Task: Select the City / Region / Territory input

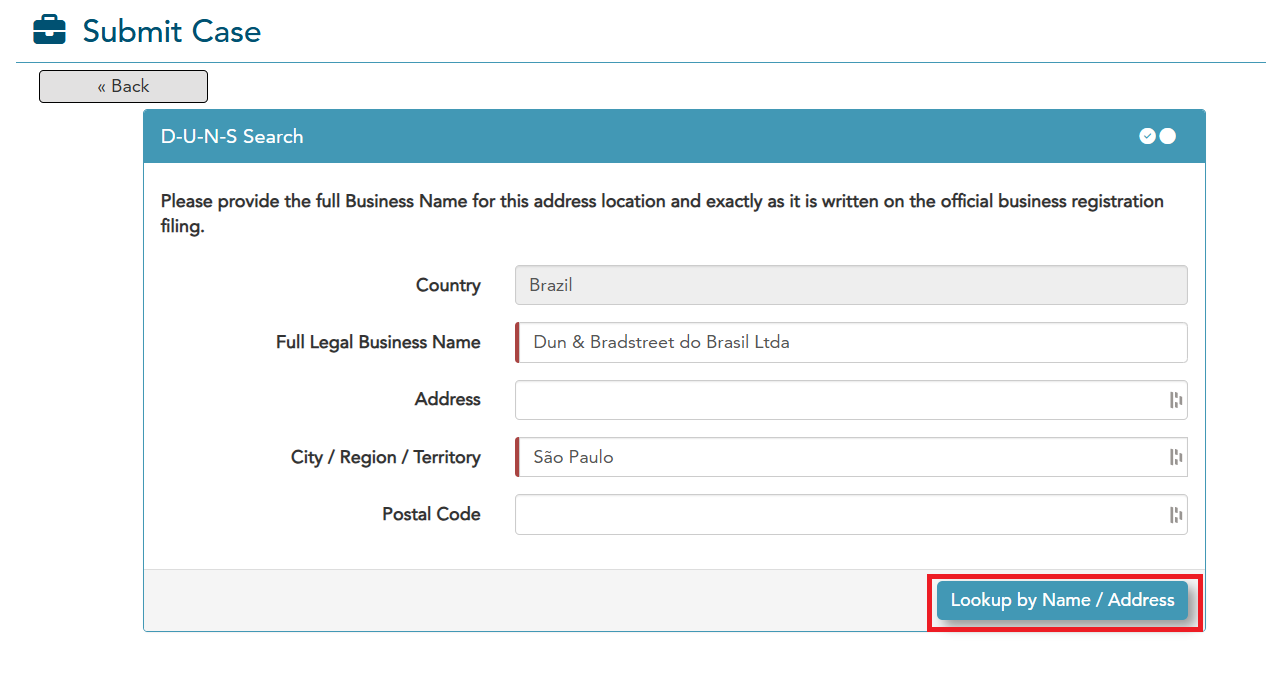Action: 838,457
